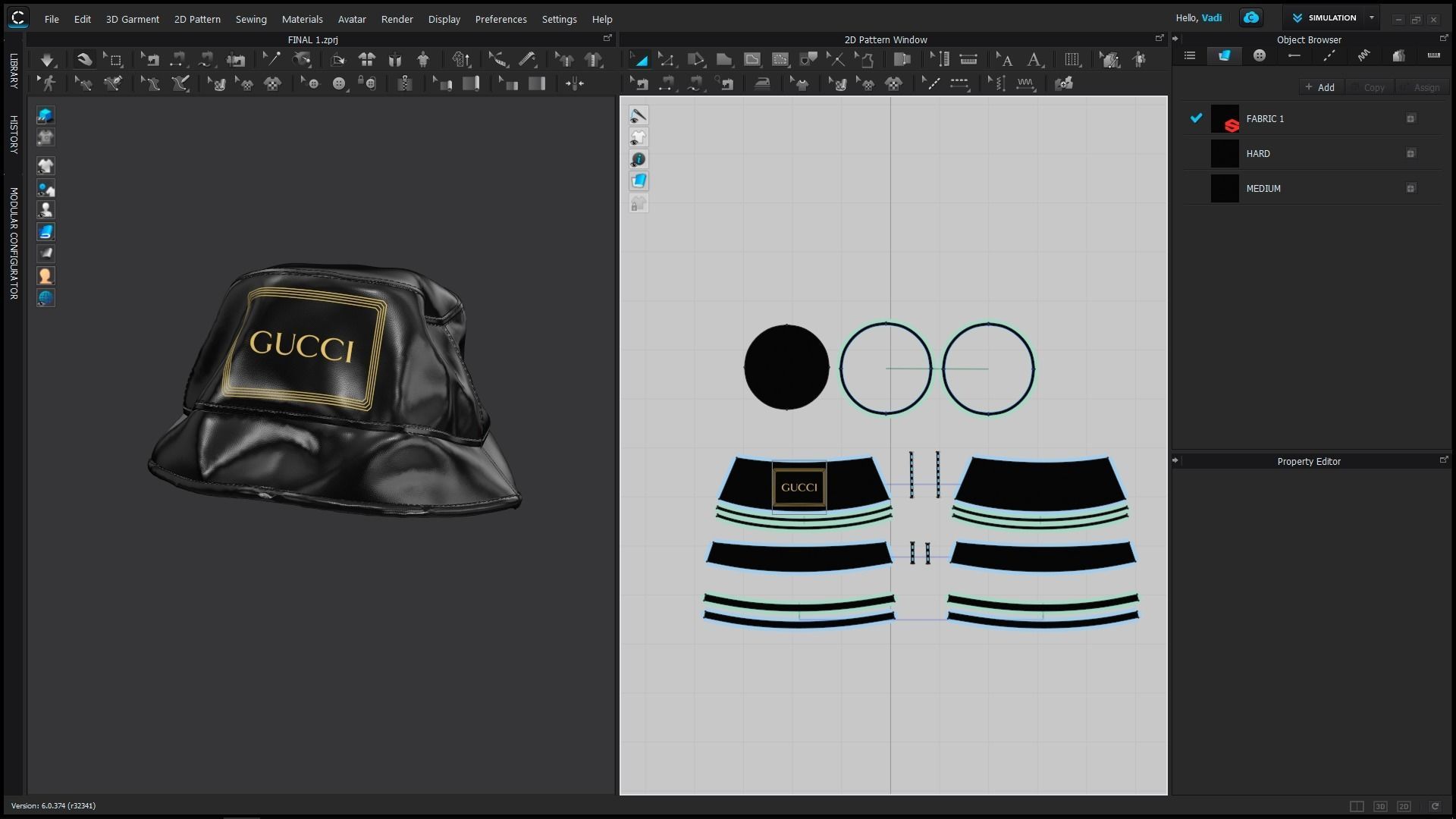1456x819 pixels.
Task: Choose the Segment Topstitch dashed tool
Action: pyautogui.click(x=959, y=83)
